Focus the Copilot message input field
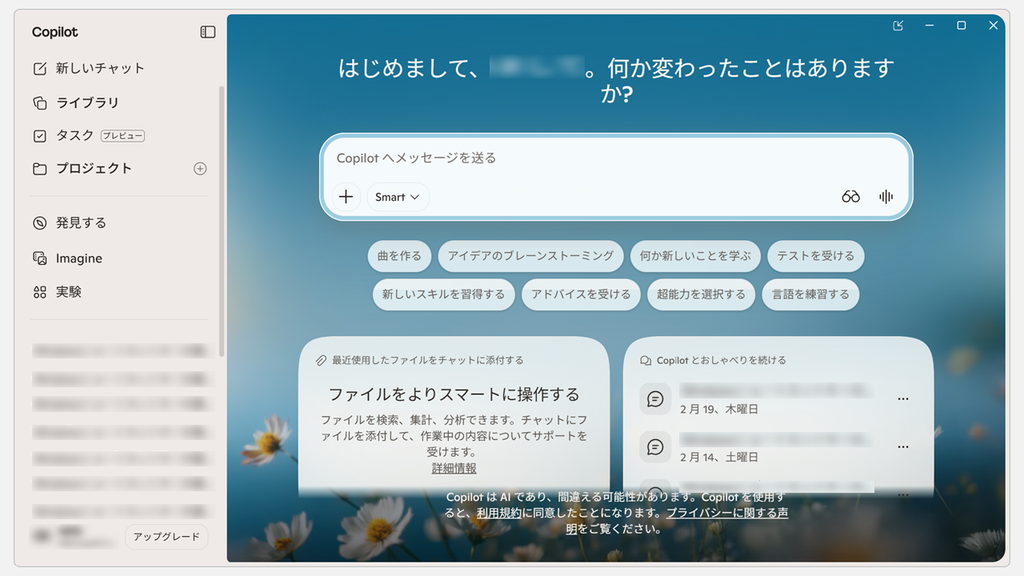This screenshot has height=576, width=1024. click(x=614, y=158)
